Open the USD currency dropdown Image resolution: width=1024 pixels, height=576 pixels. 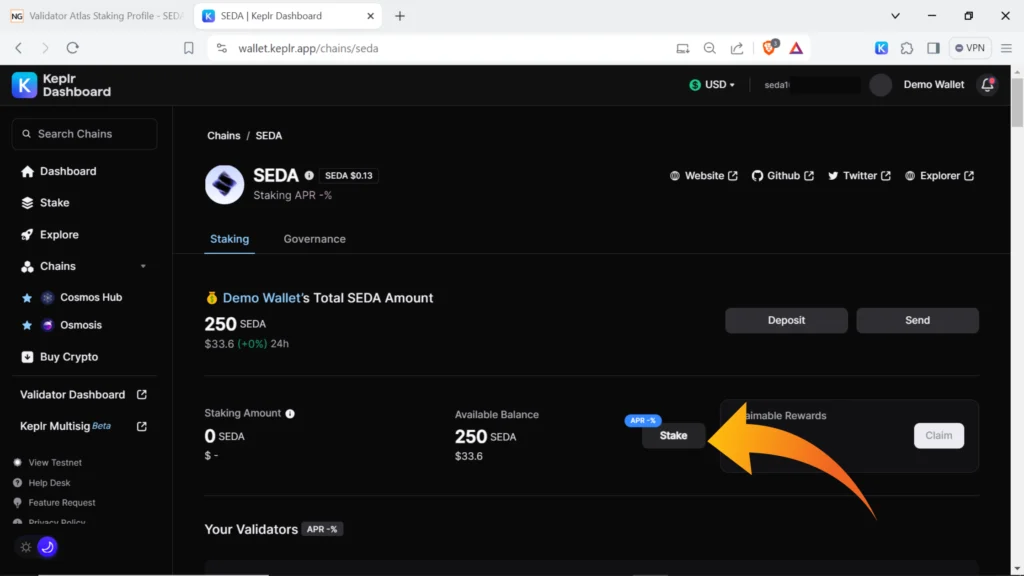click(x=712, y=85)
